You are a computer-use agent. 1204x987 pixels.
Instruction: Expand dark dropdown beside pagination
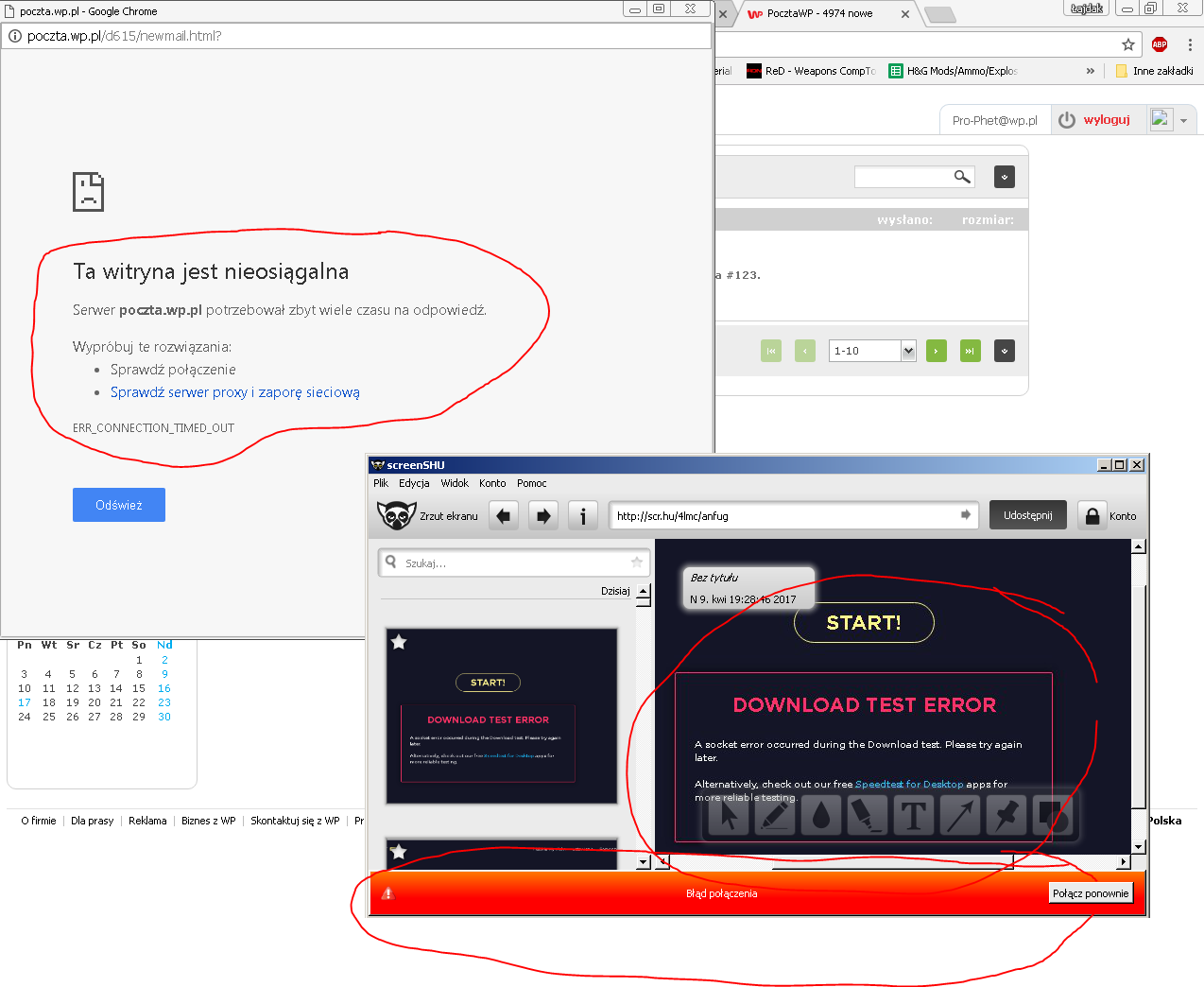tap(1005, 351)
